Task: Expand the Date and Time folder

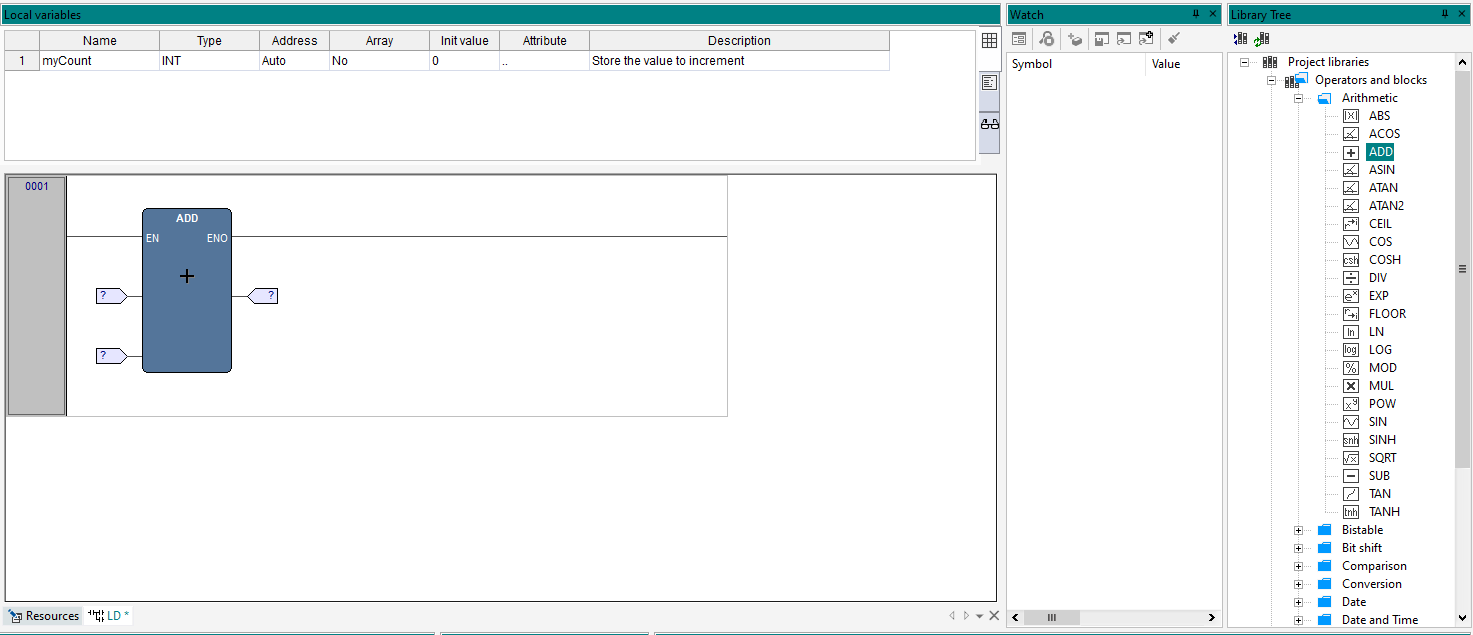Action: 1298,620
